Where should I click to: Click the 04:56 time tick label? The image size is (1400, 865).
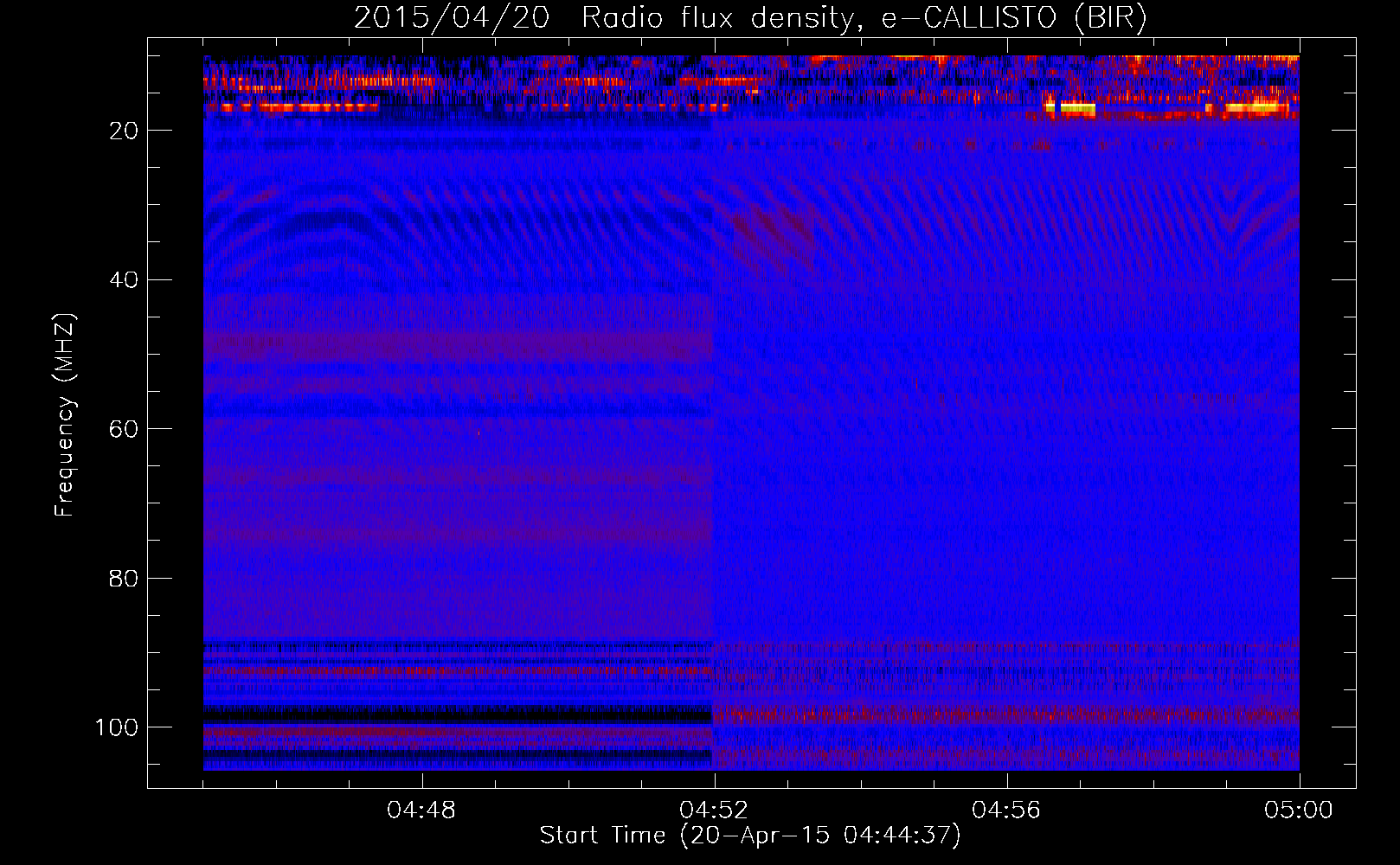(x=1006, y=811)
